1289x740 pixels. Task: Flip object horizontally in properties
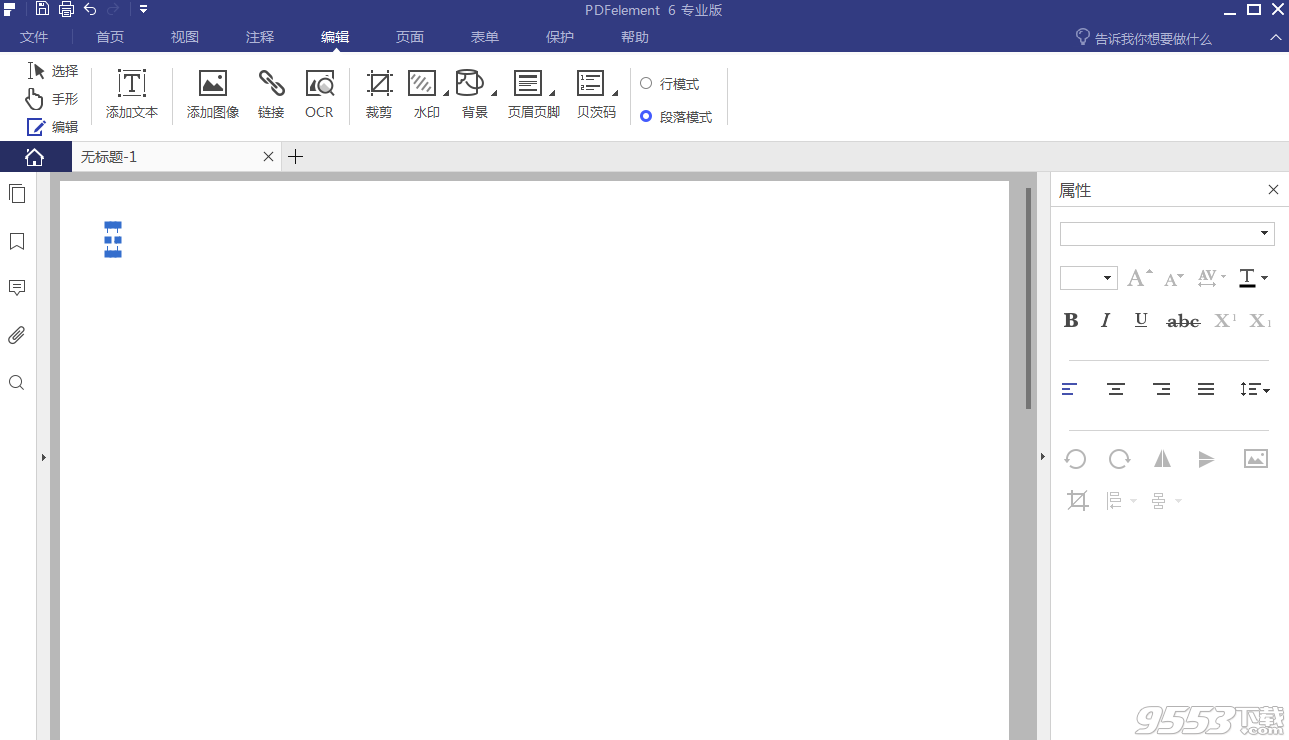(x=1162, y=459)
